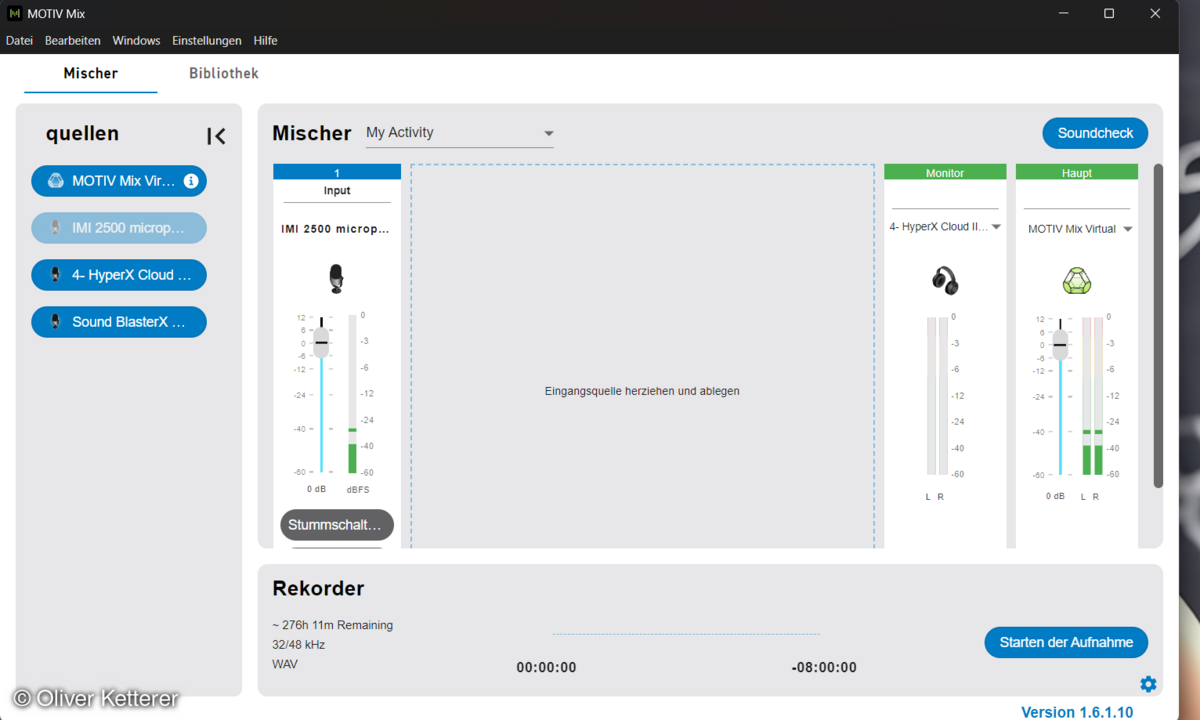Viewport: 1200px width, 720px height.
Task: Maximize the MOTIV Mix window
Action: [1109, 14]
